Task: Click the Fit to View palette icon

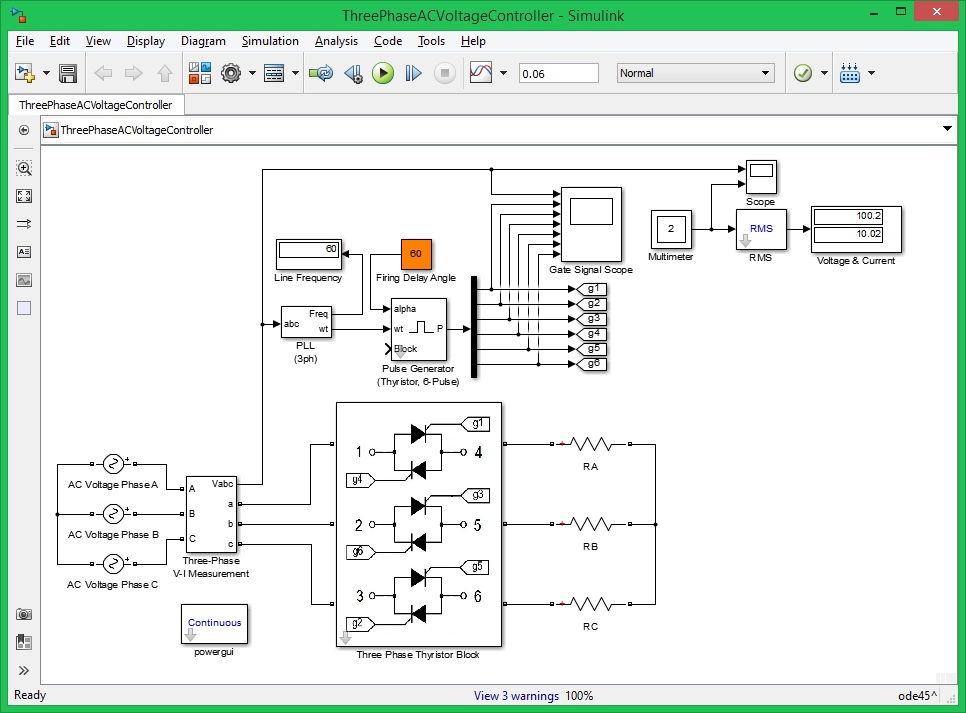Action: [24, 196]
